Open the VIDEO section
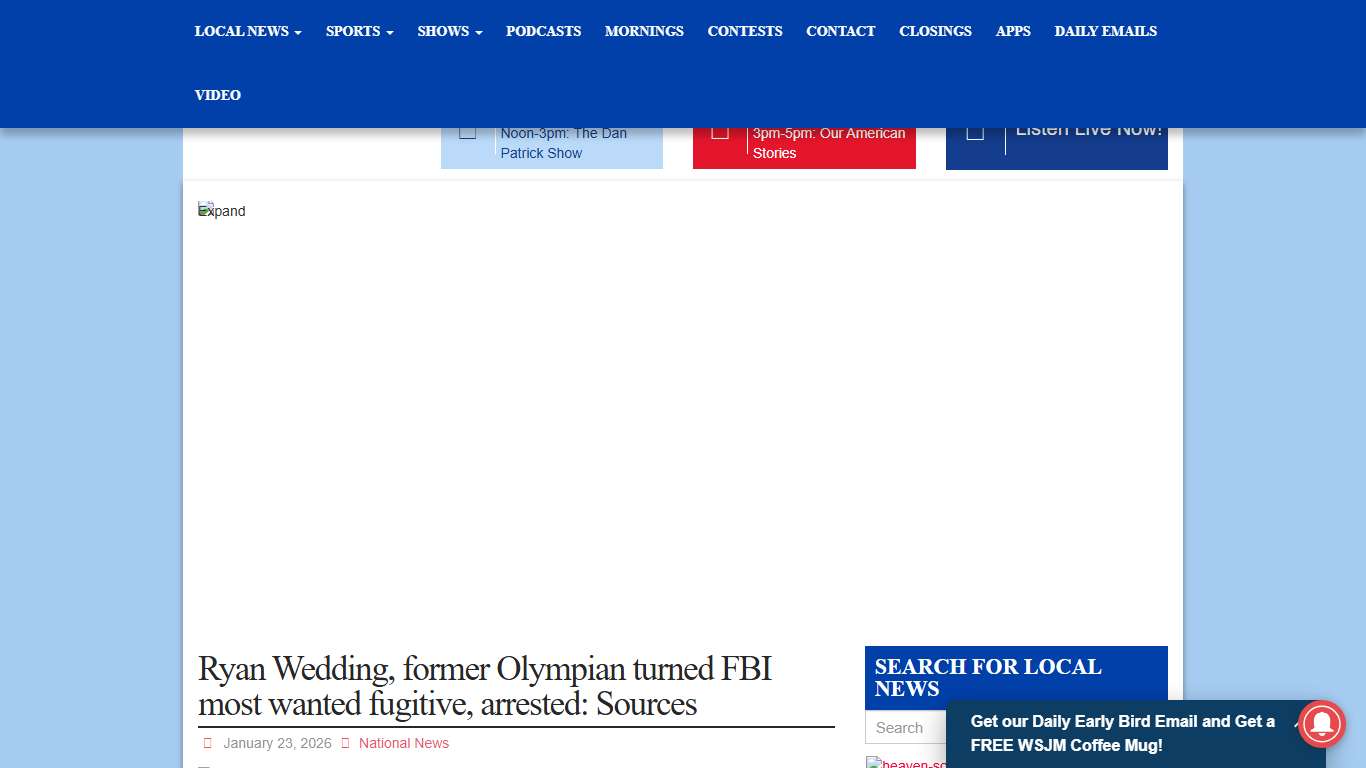Screen dimensions: 1366x768 tap(217, 95)
